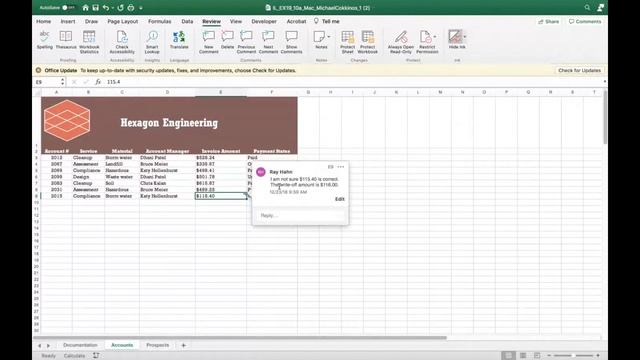Screen dimensions: 640x360
Task: Redo the last action
Action: [120, 8]
